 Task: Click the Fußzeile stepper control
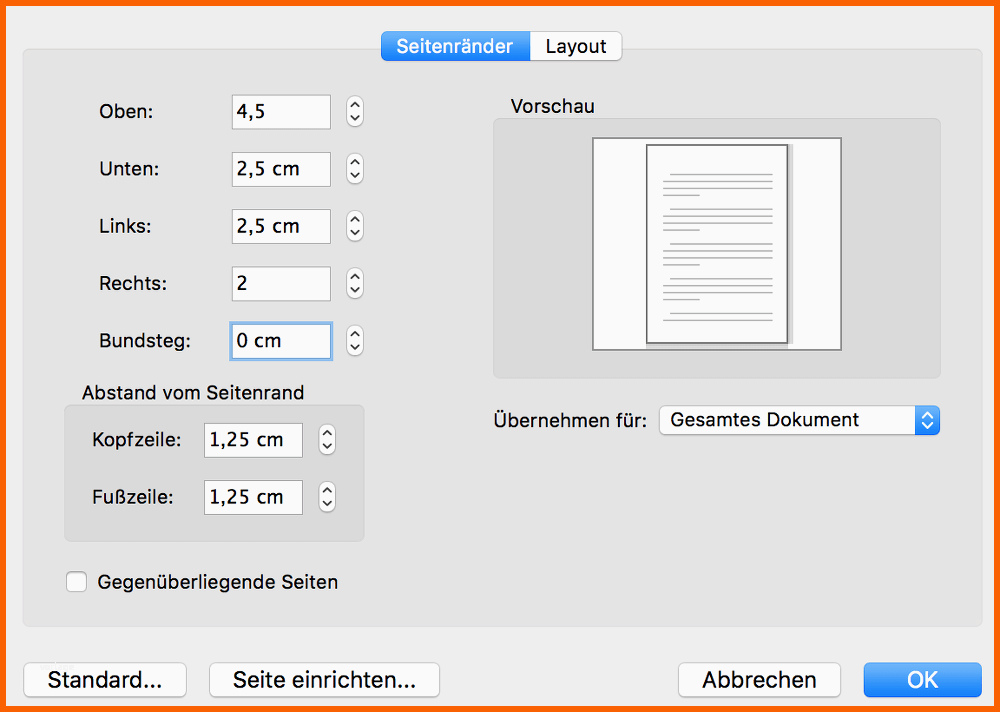tap(326, 497)
